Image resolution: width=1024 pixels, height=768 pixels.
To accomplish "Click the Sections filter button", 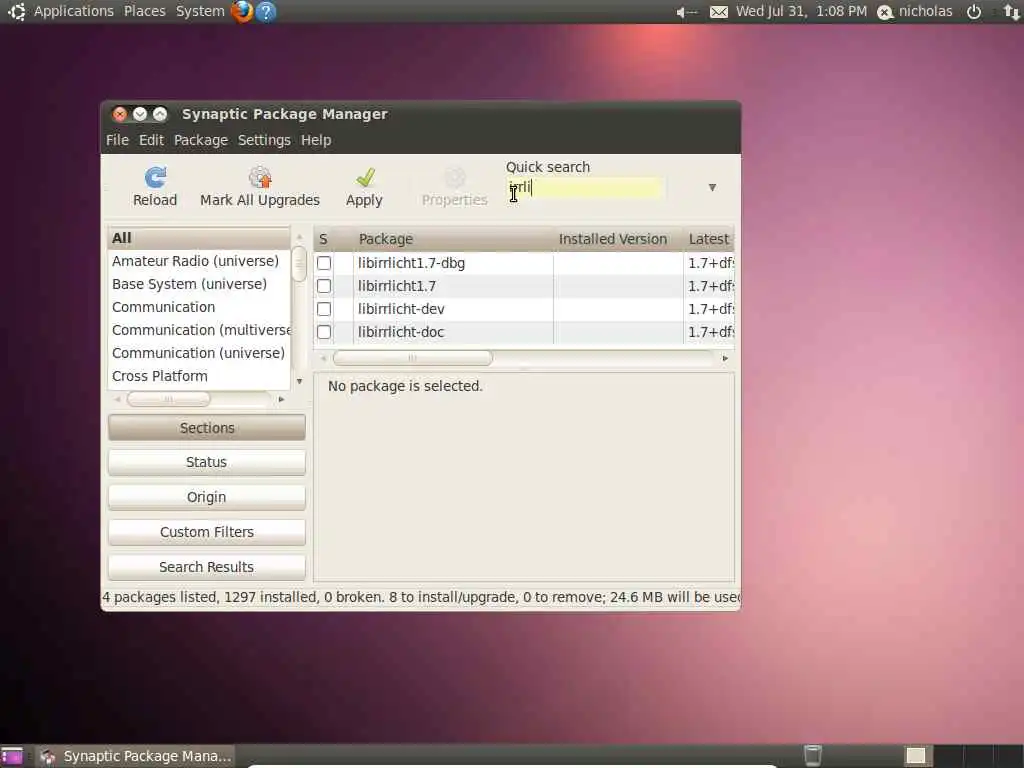I will [207, 428].
